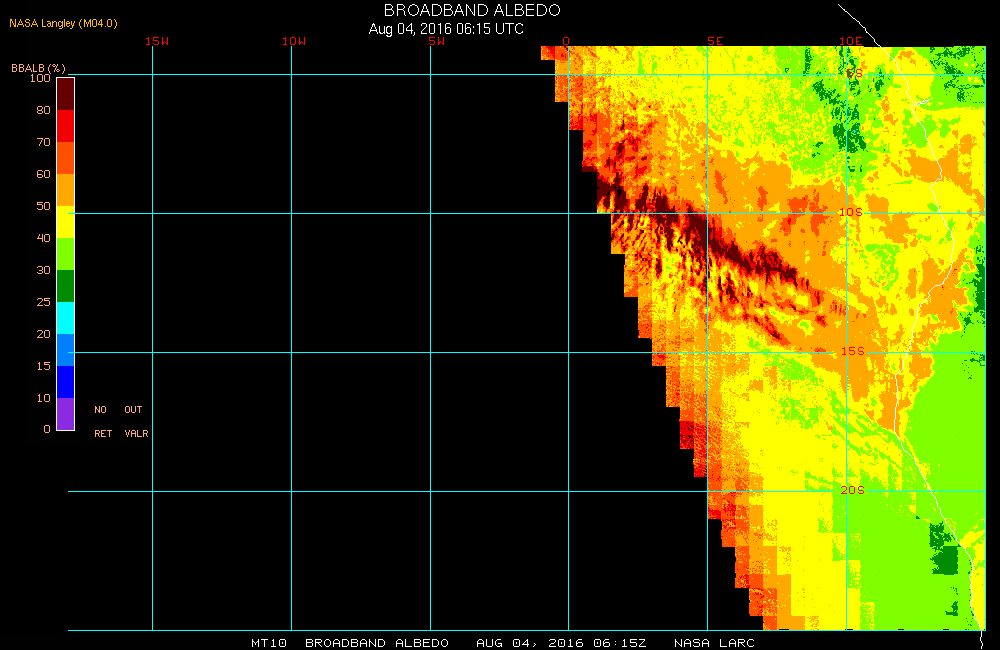Click the 5E longitude label
This screenshot has width=1000, height=650.
pyautogui.click(x=715, y=41)
